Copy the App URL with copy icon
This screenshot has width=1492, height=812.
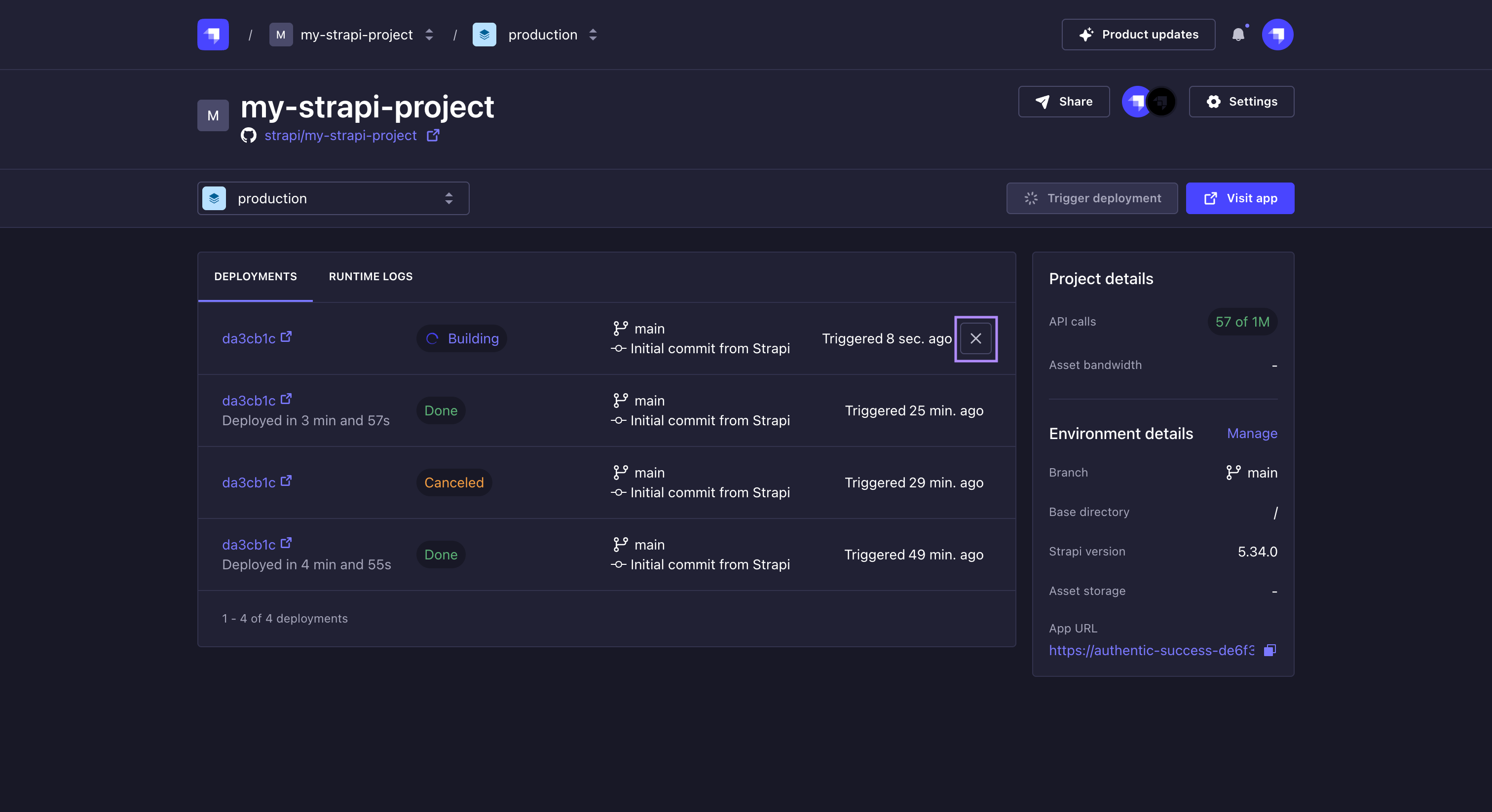1269,650
